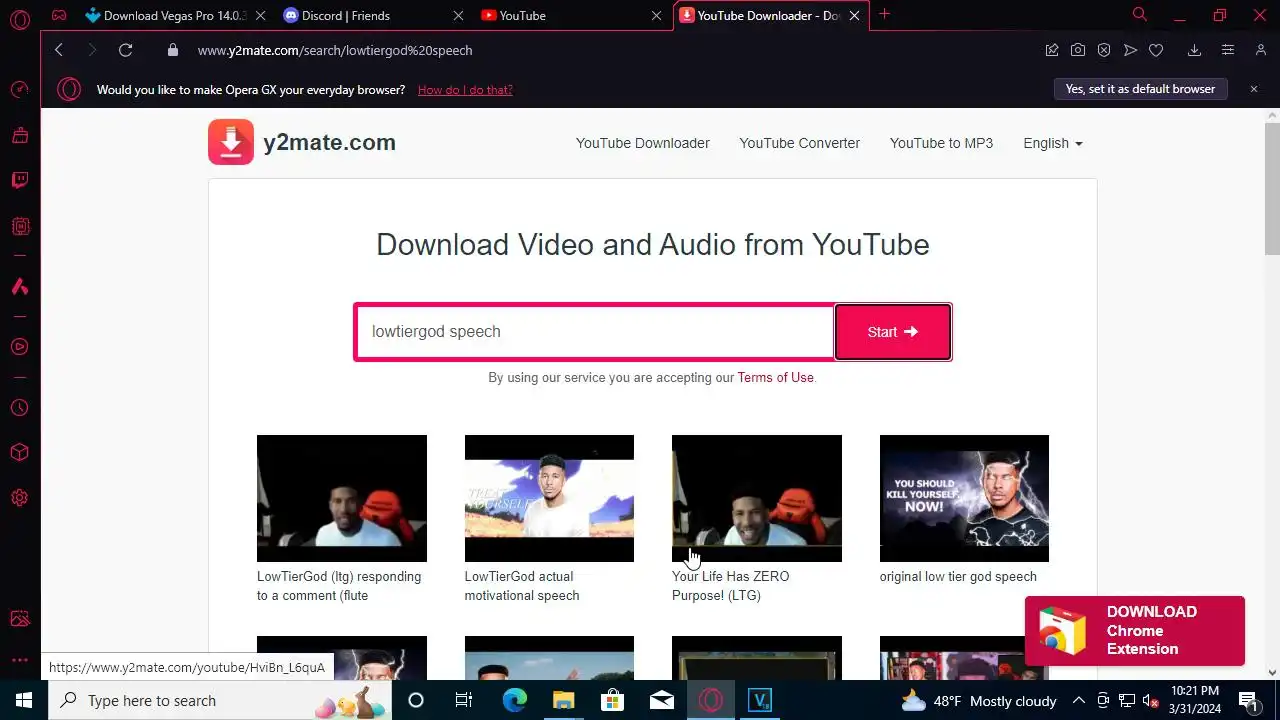The height and width of the screenshot is (720, 1280).
Task: Open the GX shopping bag icon in sidebar
Action: point(20,135)
